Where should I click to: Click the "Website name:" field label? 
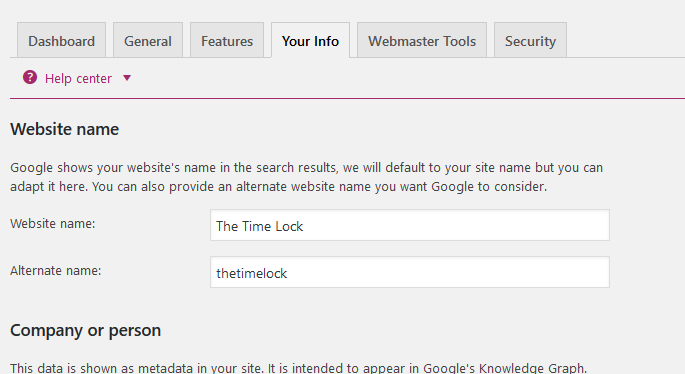coord(53,224)
